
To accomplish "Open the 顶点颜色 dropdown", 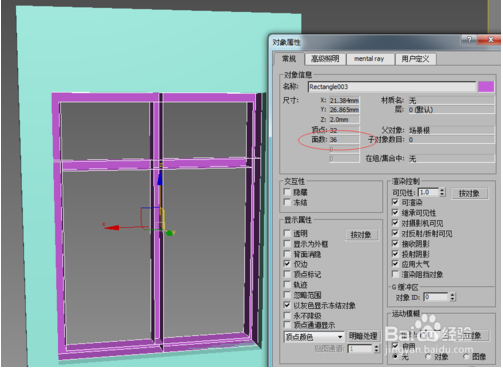I will [x=314, y=337].
